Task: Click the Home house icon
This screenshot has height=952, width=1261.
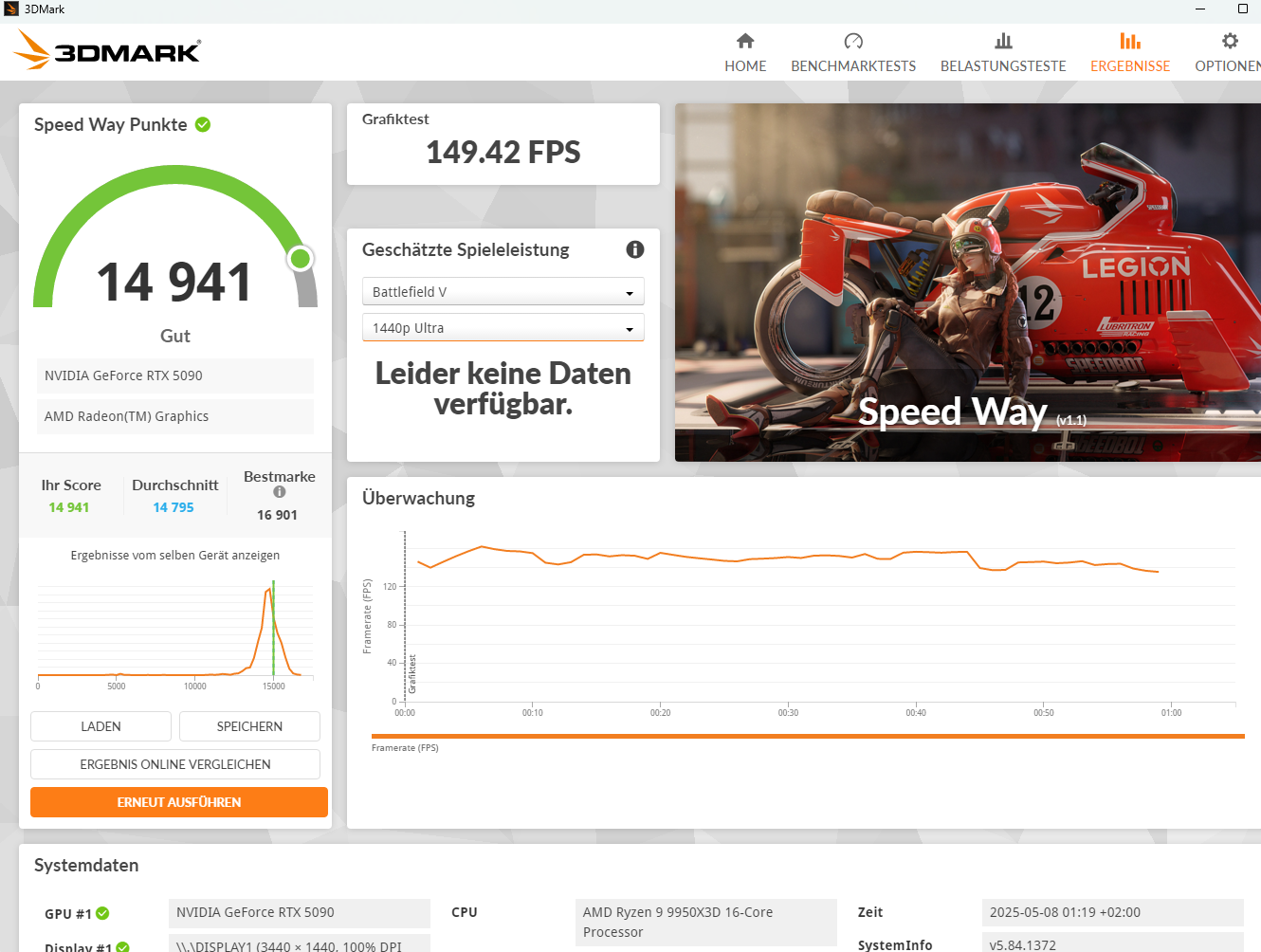Action: point(745,41)
